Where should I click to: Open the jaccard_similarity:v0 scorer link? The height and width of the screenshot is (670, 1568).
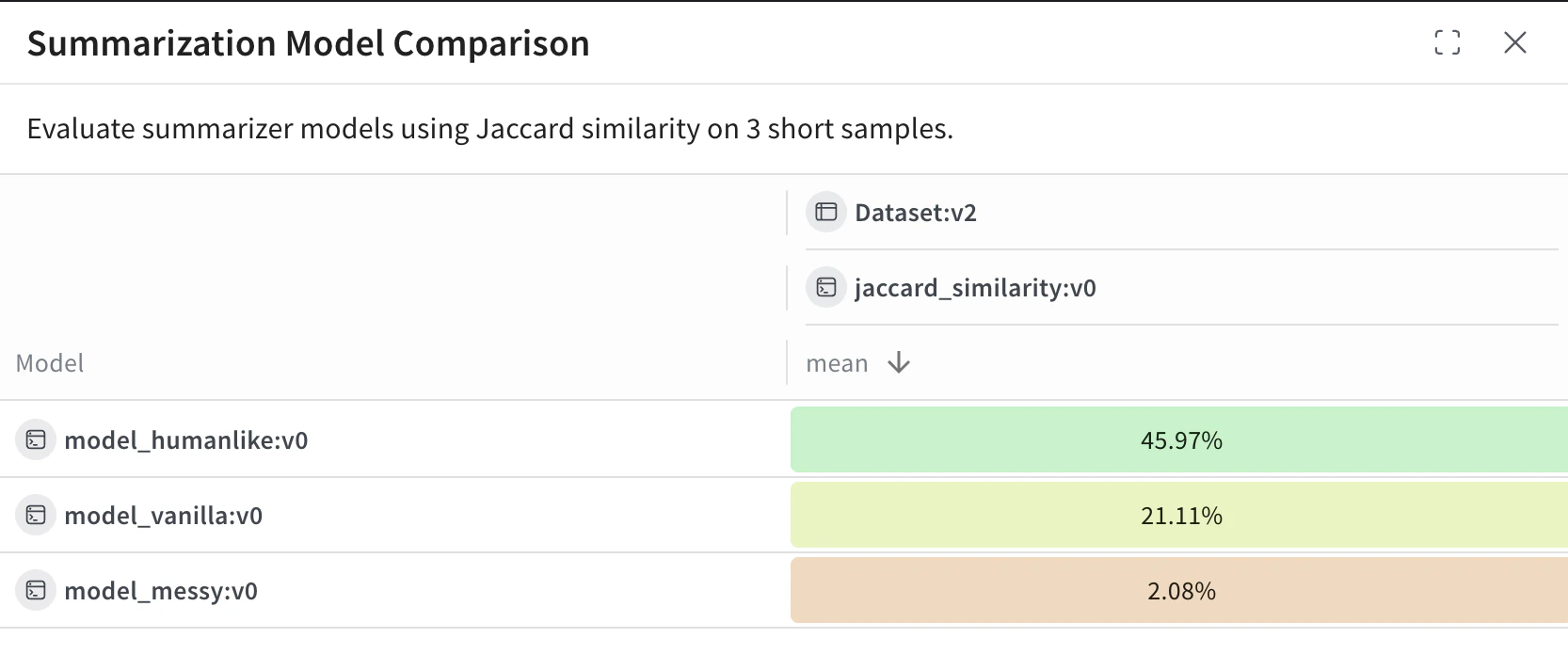[974, 288]
